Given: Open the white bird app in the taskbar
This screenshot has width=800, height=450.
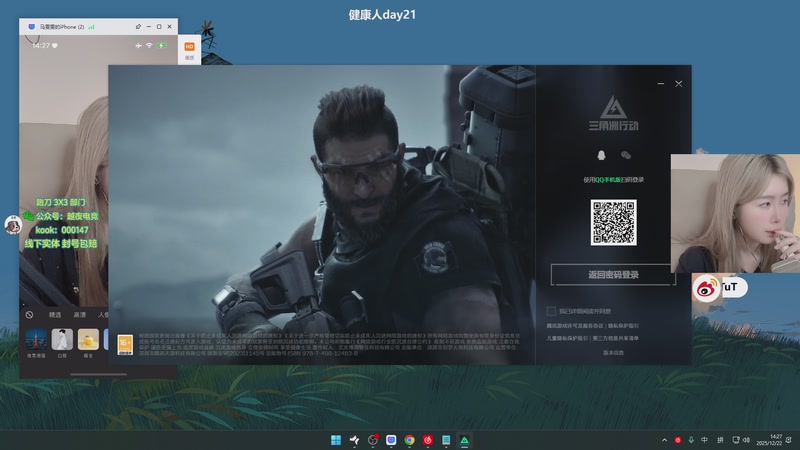Looking at the screenshot, I should 354,440.
